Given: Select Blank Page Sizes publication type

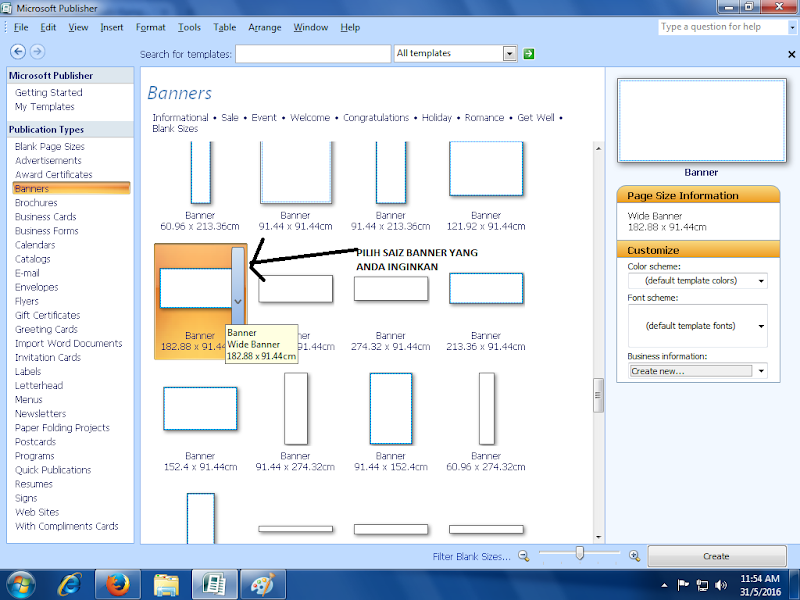Looking at the screenshot, I should pyautogui.click(x=49, y=146).
